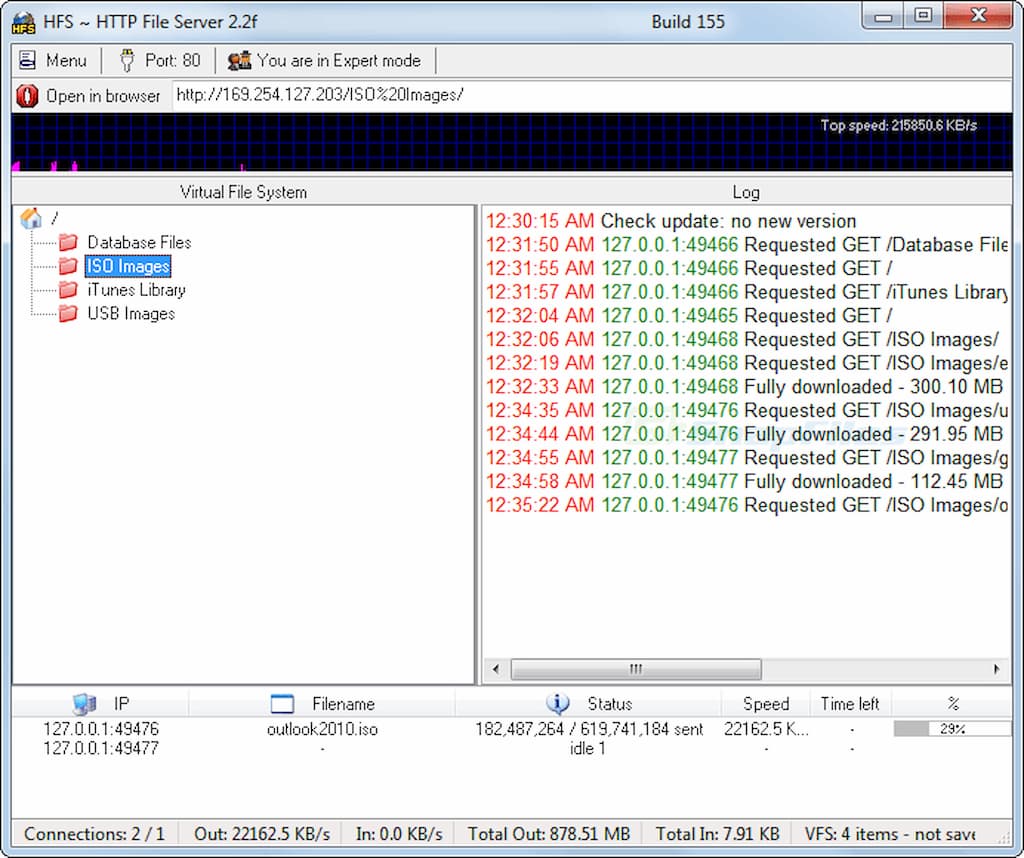The height and width of the screenshot is (858, 1024).
Task: Click the server URL address field
Action: (x=590, y=96)
